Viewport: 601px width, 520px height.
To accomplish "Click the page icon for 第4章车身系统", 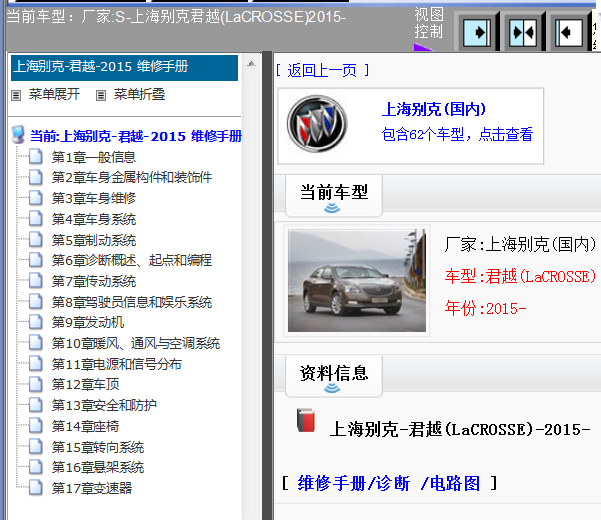I will [36, 219].
